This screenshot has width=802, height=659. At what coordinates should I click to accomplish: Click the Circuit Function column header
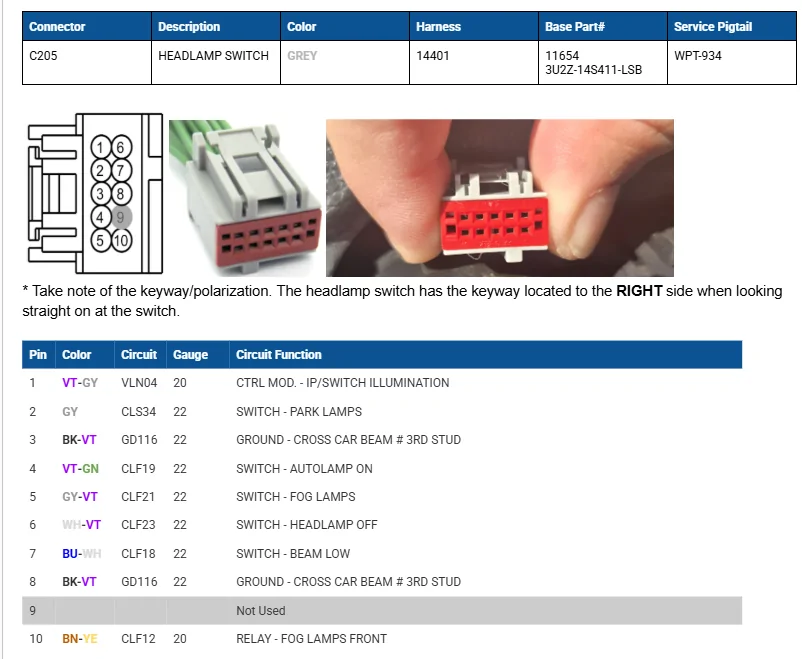coord(486,355)
